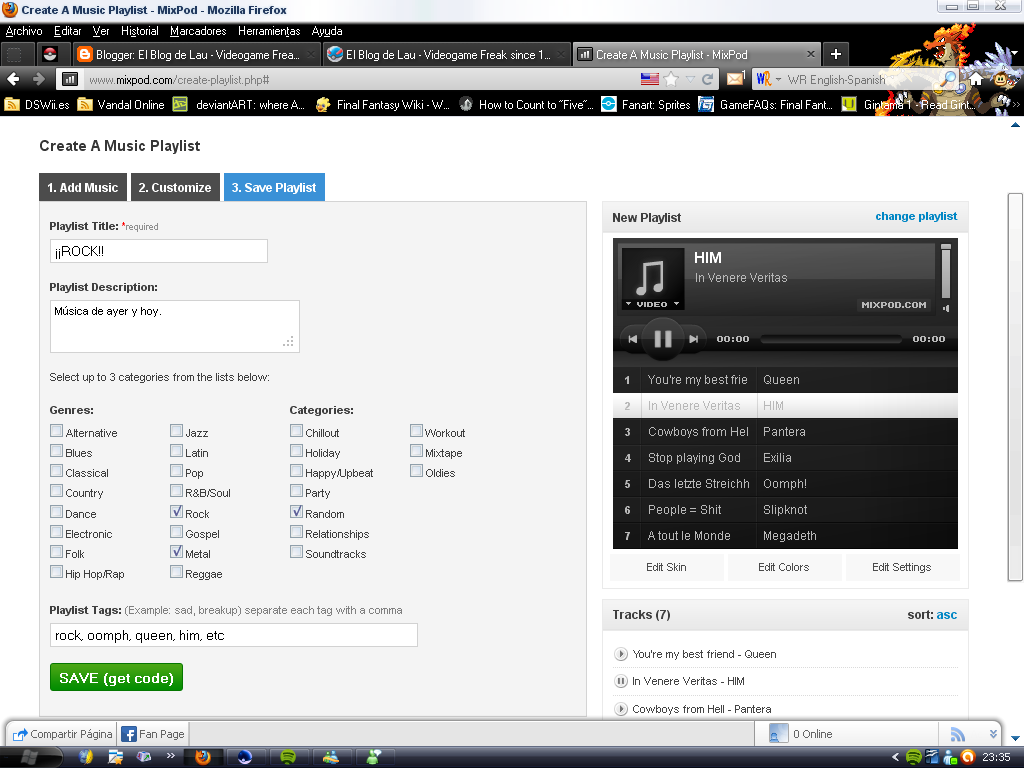Click the volume icon in the player
The image size is (1024, 768).
944,308
